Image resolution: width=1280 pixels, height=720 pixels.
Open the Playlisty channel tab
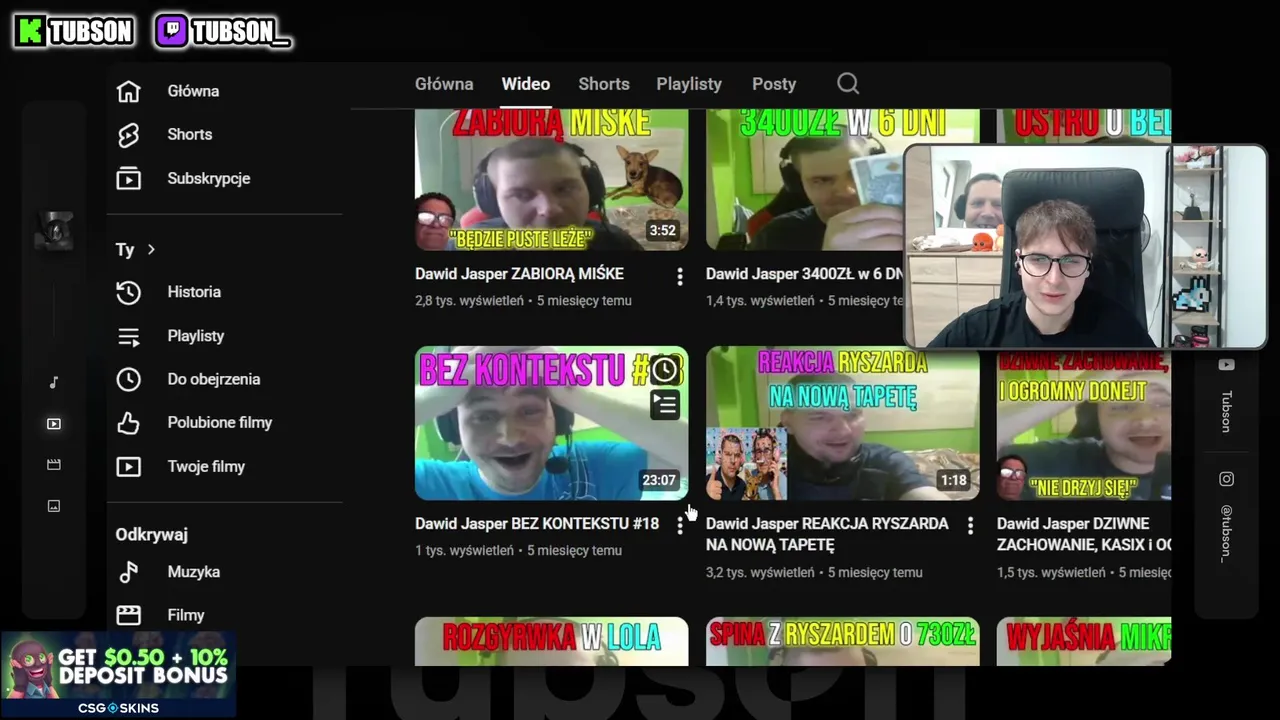[x=689, y=84]
